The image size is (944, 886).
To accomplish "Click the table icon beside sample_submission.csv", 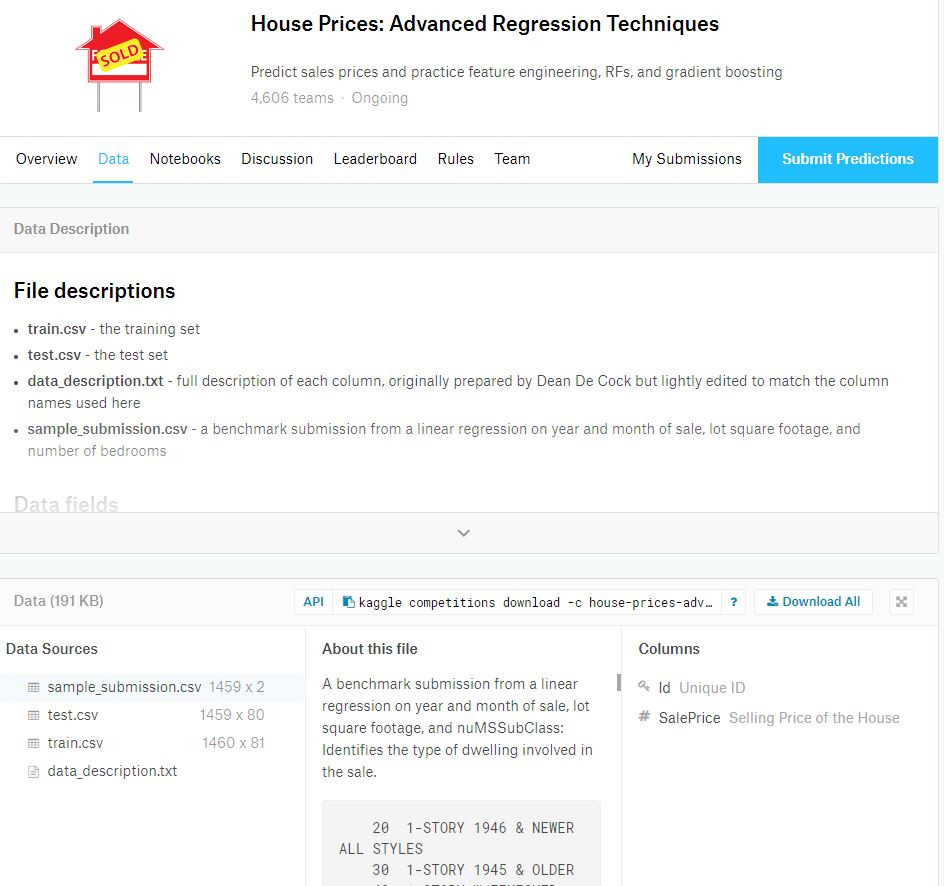I will (x=34, y=687).
